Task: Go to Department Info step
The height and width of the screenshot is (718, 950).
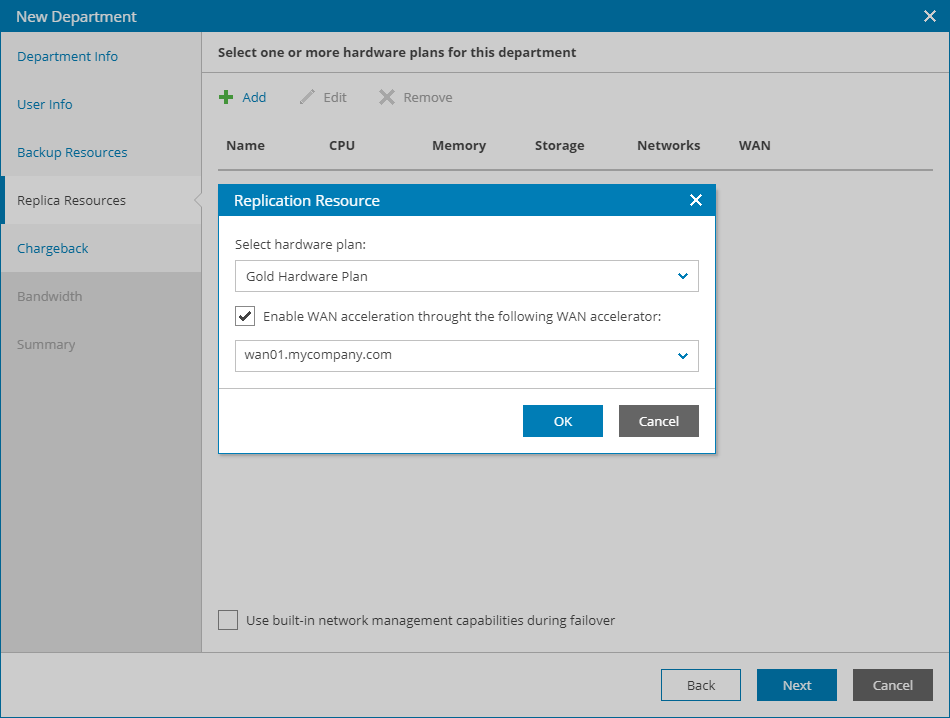Action: pyautogui.click(x=67, y=56)
